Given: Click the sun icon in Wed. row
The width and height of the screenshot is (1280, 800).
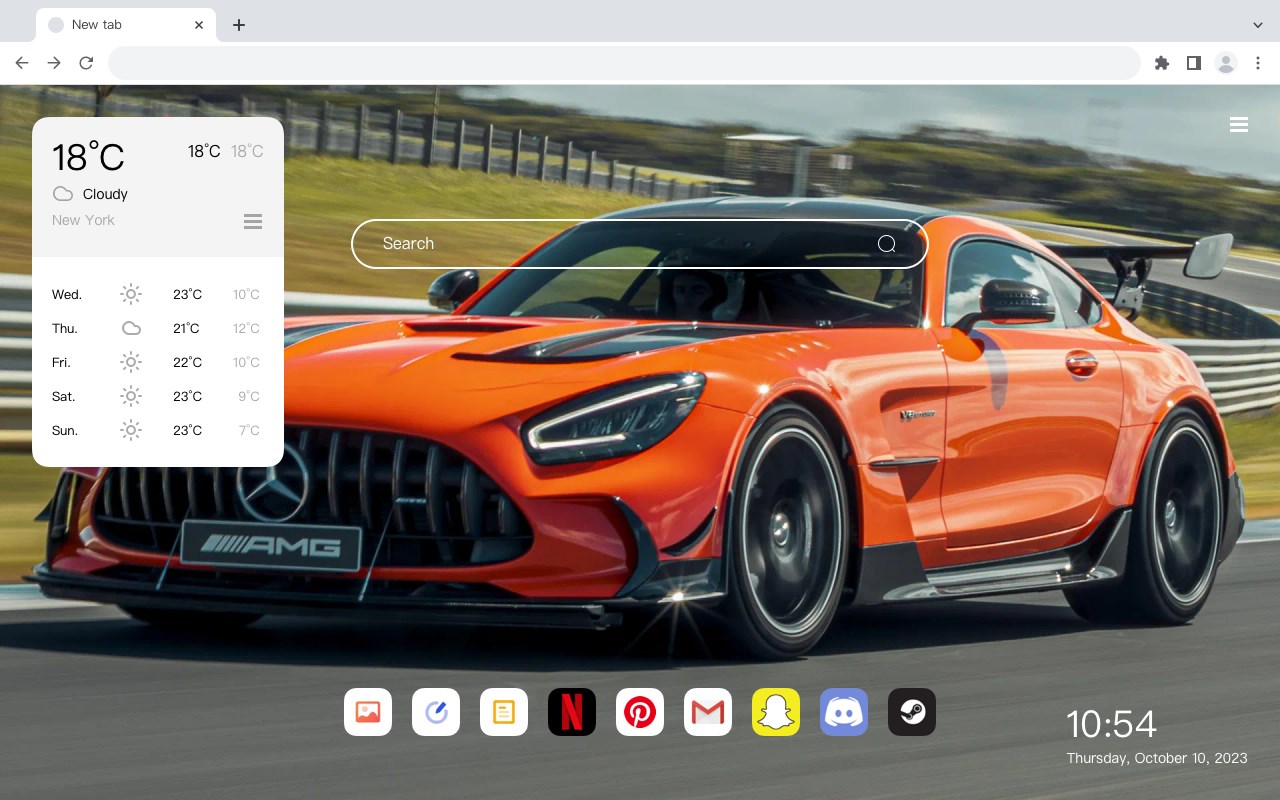Looking at the screenshot, I should tap(131, 294).
